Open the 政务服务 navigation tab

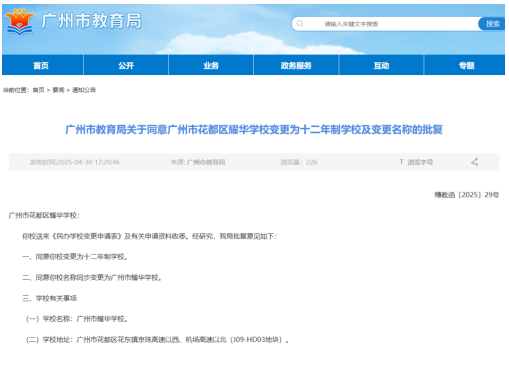[x=296, y=65]
